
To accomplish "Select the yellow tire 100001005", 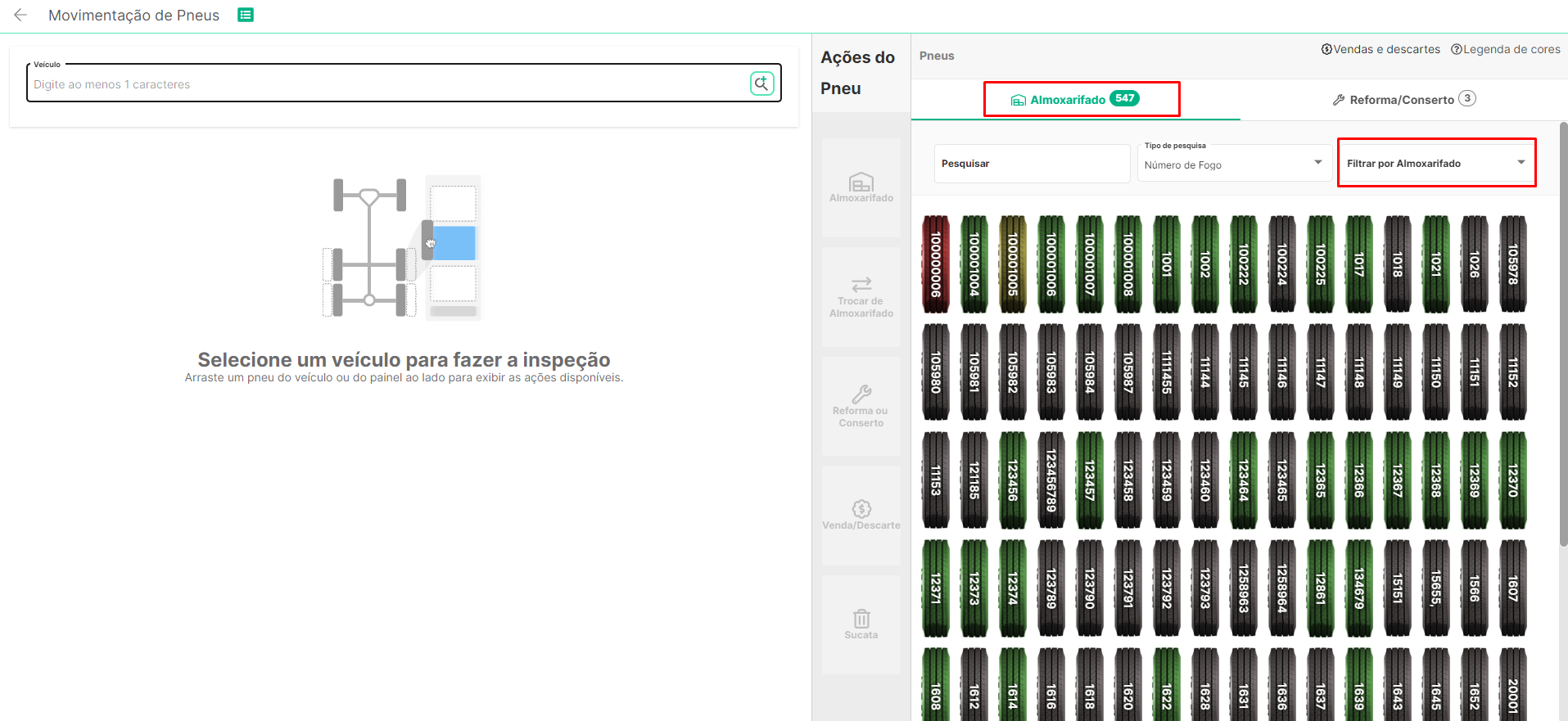I will point(1013,264).
